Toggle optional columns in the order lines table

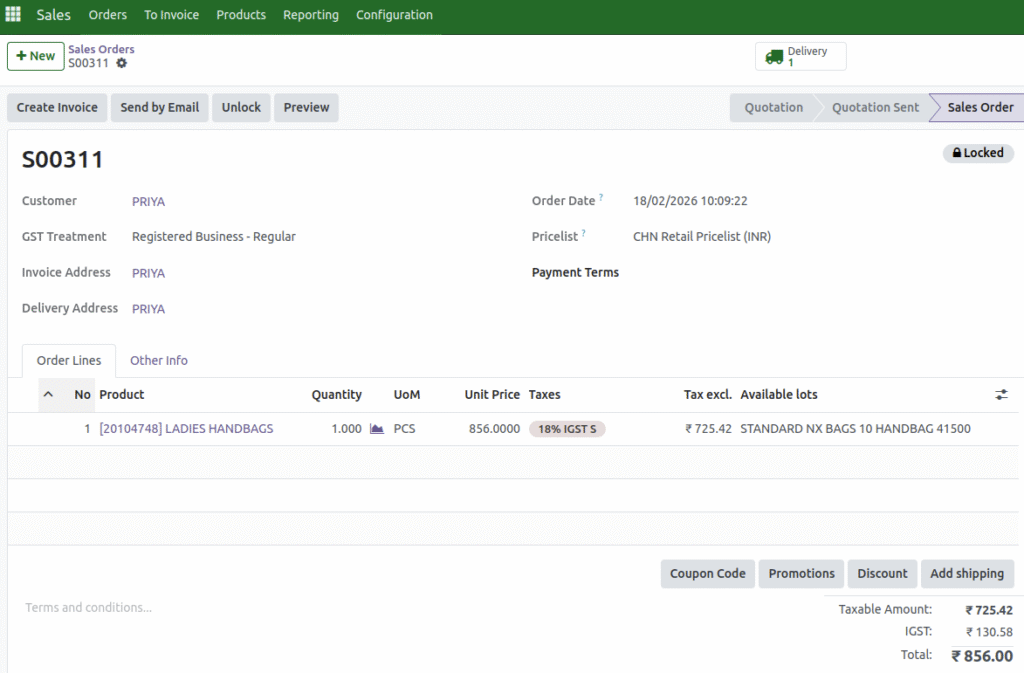click(1001, 394)
